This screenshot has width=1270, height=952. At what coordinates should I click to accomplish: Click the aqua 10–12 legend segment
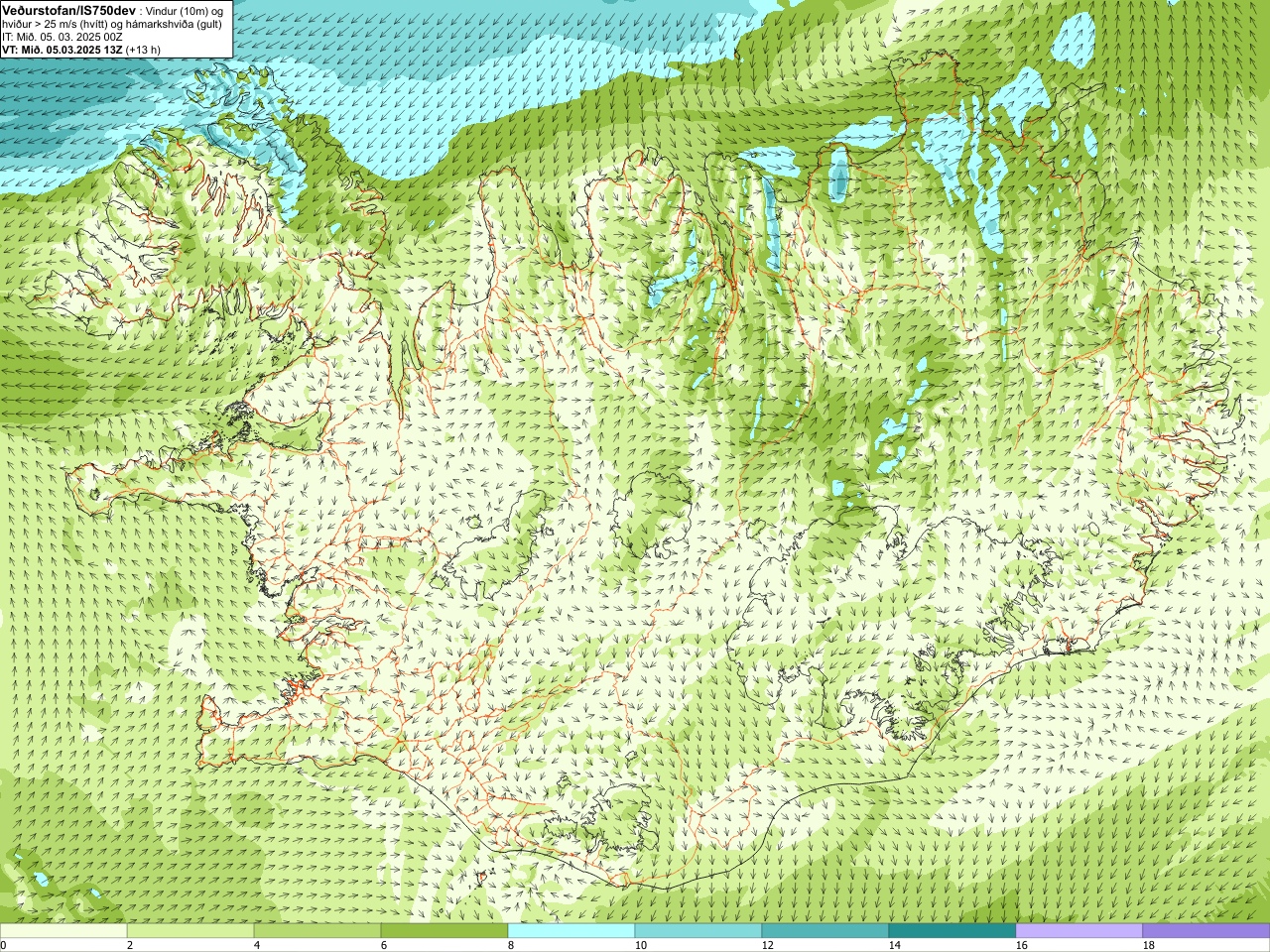coord(698,931)
